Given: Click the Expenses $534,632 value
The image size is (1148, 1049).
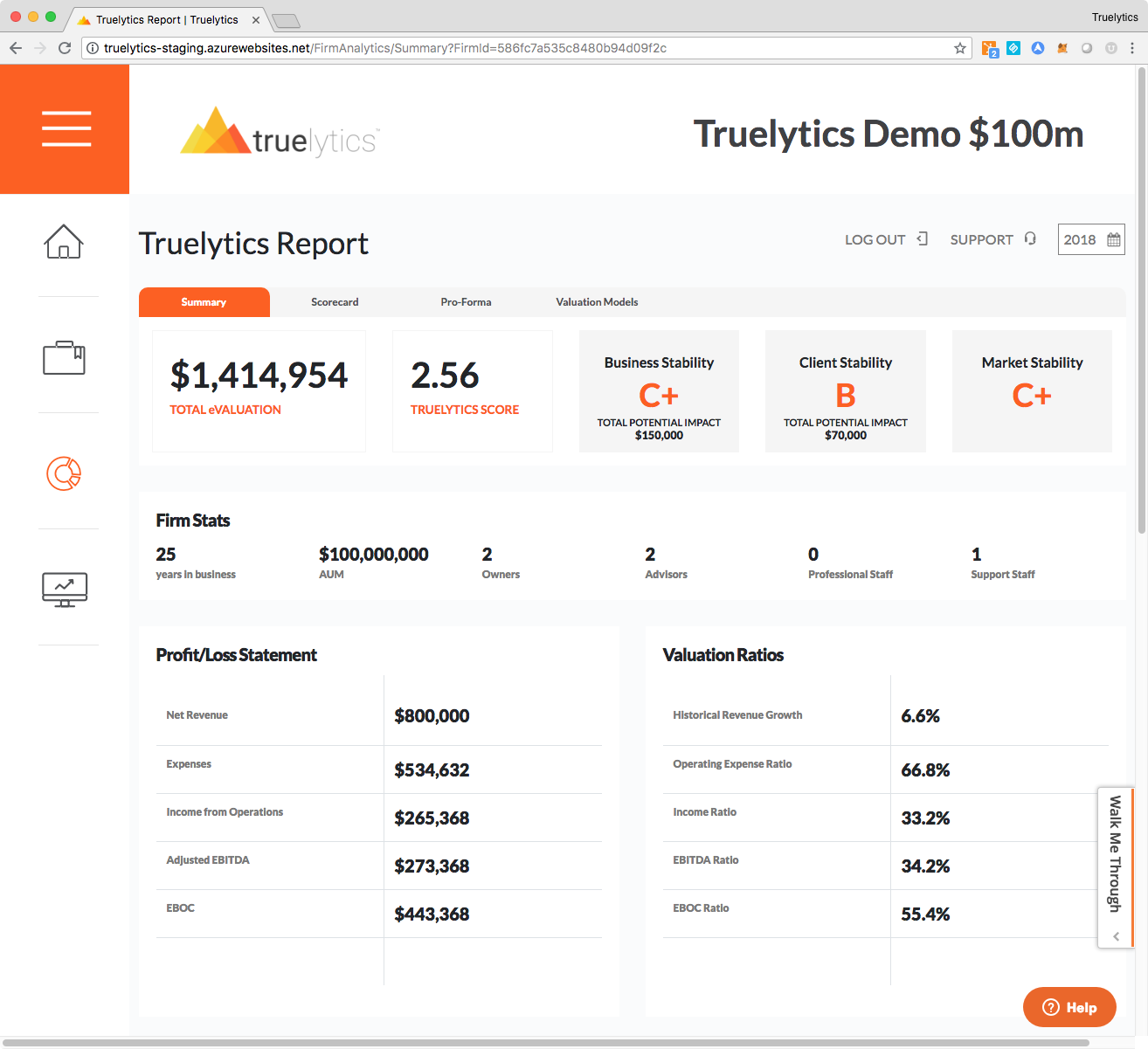Looking at the screenshot, I should [x=432, y=770].
